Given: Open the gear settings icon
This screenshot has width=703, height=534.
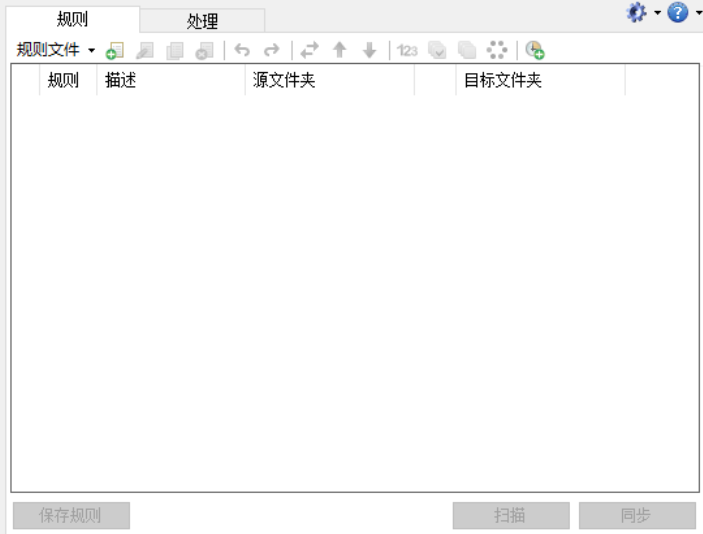Looking at the screenshot, I should 636,13.
